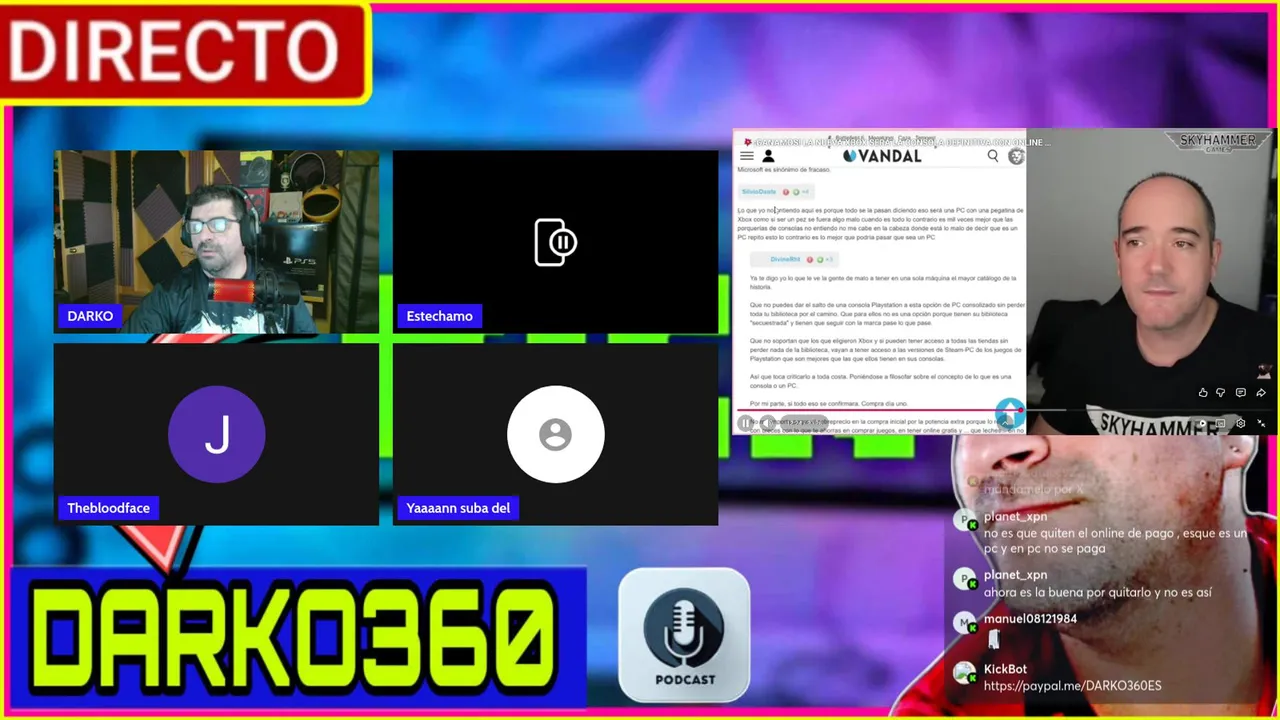The image size is (1280, 720).
Task: Click the KickBot chat username
Action: point(1005,669)
